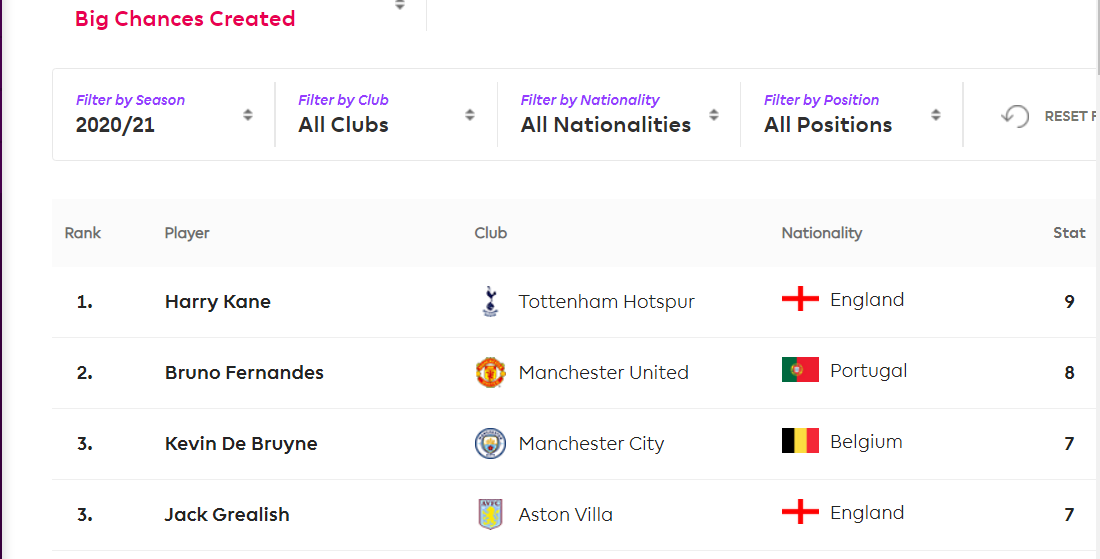The height and width of the screenshot is (559, 1100).
Task: Open Harry Kane's player page
Action: pos(218,302)
